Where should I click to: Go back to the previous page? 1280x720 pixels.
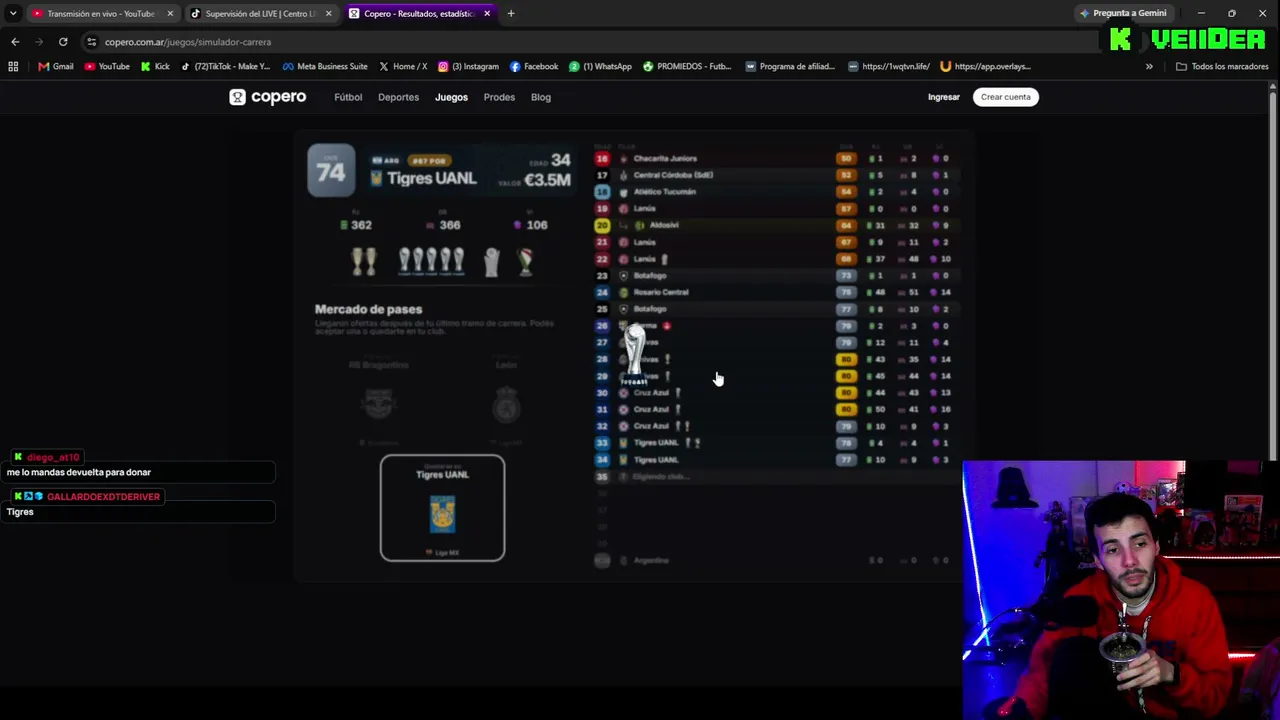coord(15,42)
